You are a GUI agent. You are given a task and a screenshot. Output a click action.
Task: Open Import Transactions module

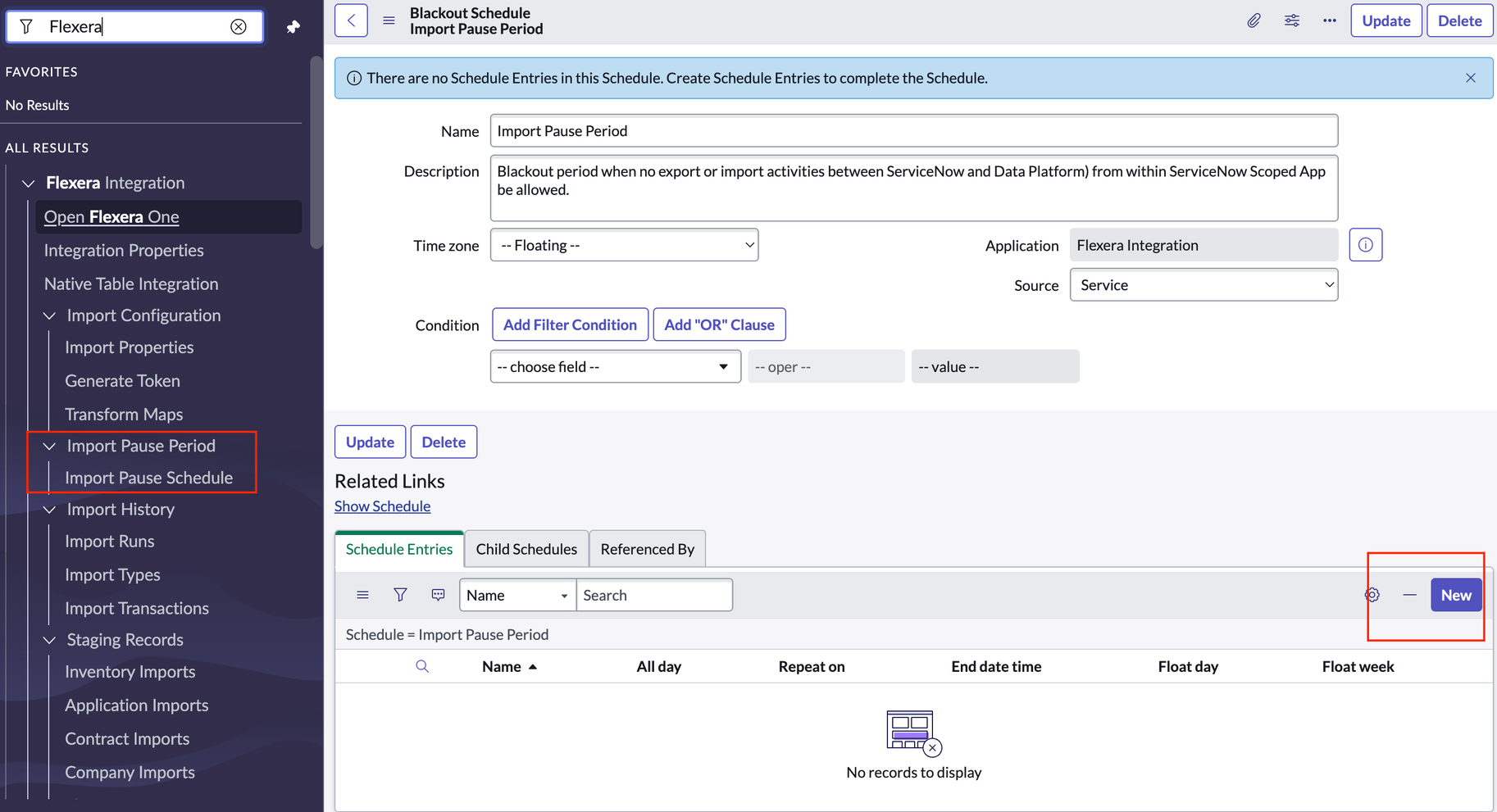(x=137, y=609)
